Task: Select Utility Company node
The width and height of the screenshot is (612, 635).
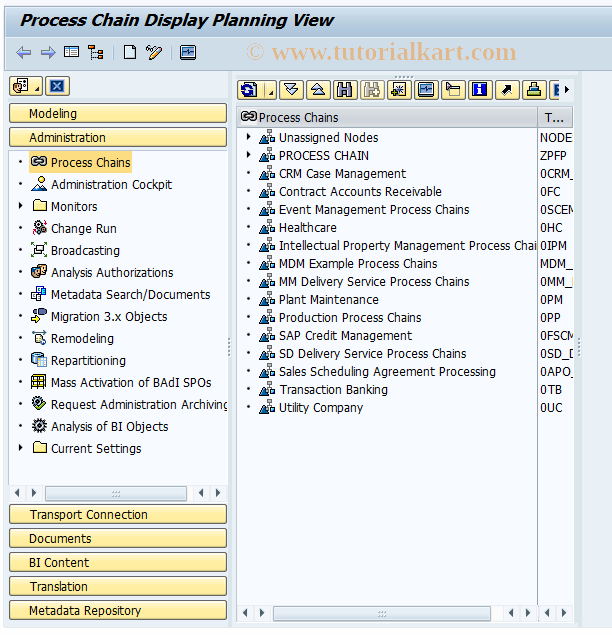Action: click(321, 408)
